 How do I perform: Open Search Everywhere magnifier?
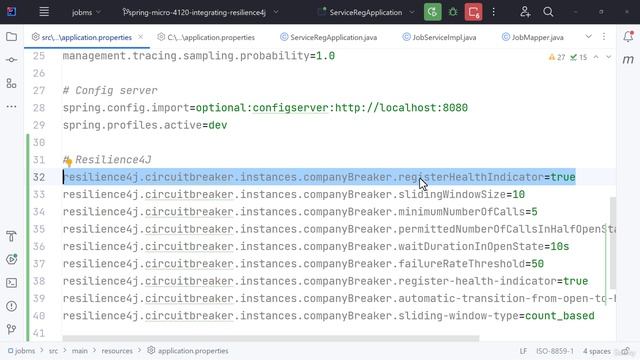click(548, 12)
